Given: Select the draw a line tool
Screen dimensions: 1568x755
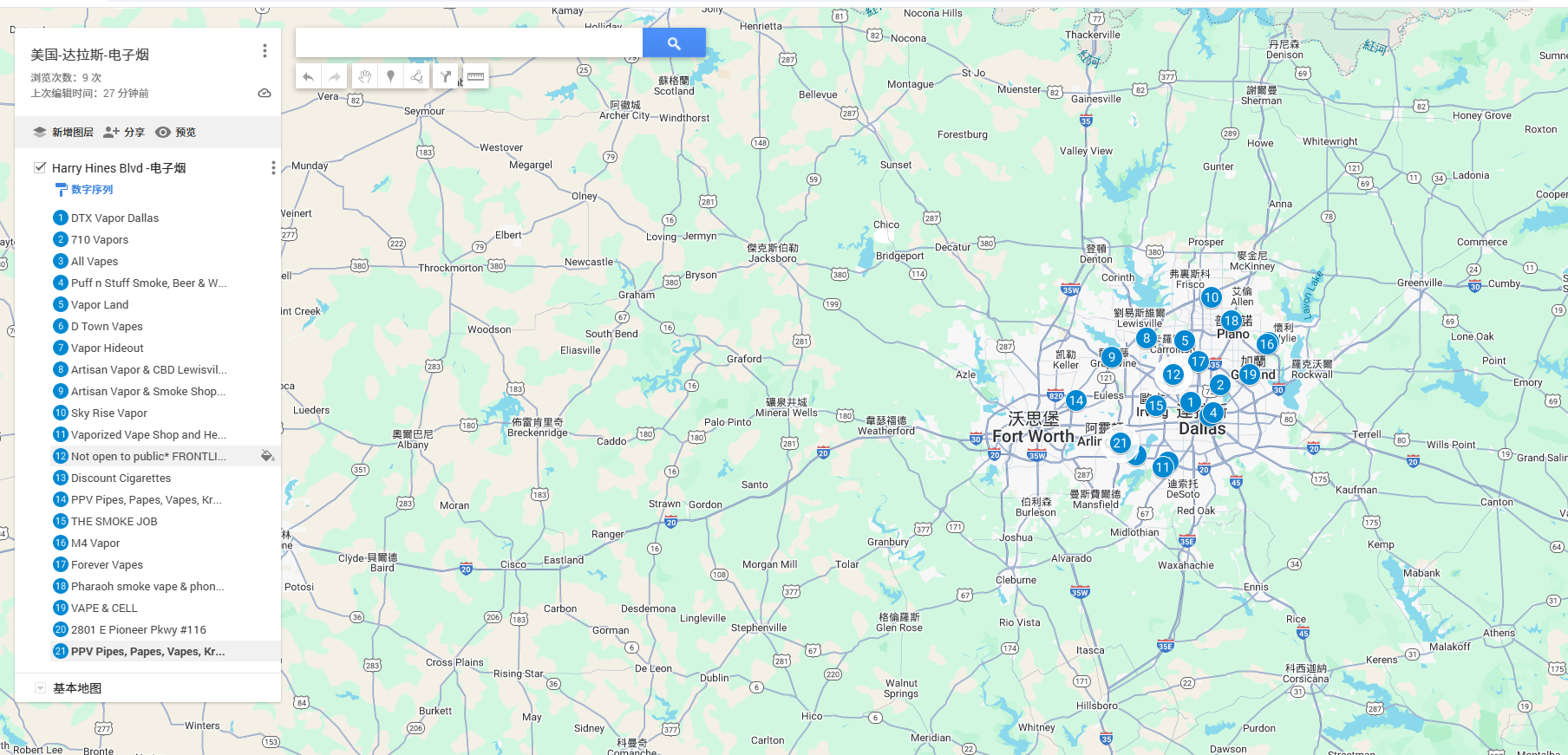Looking at the screenshot, I should [417, 77].
